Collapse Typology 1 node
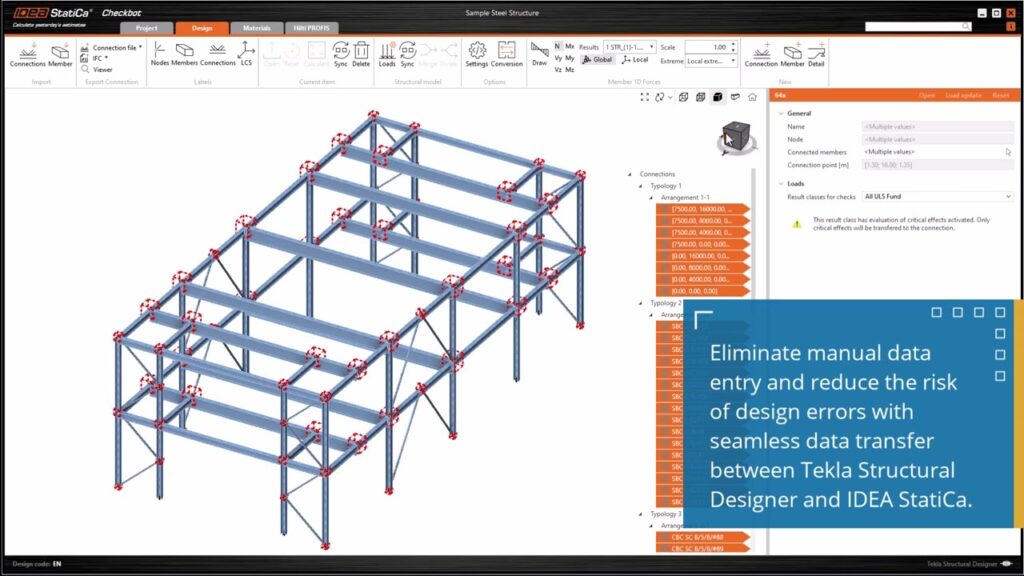 (x=641, y=186)
